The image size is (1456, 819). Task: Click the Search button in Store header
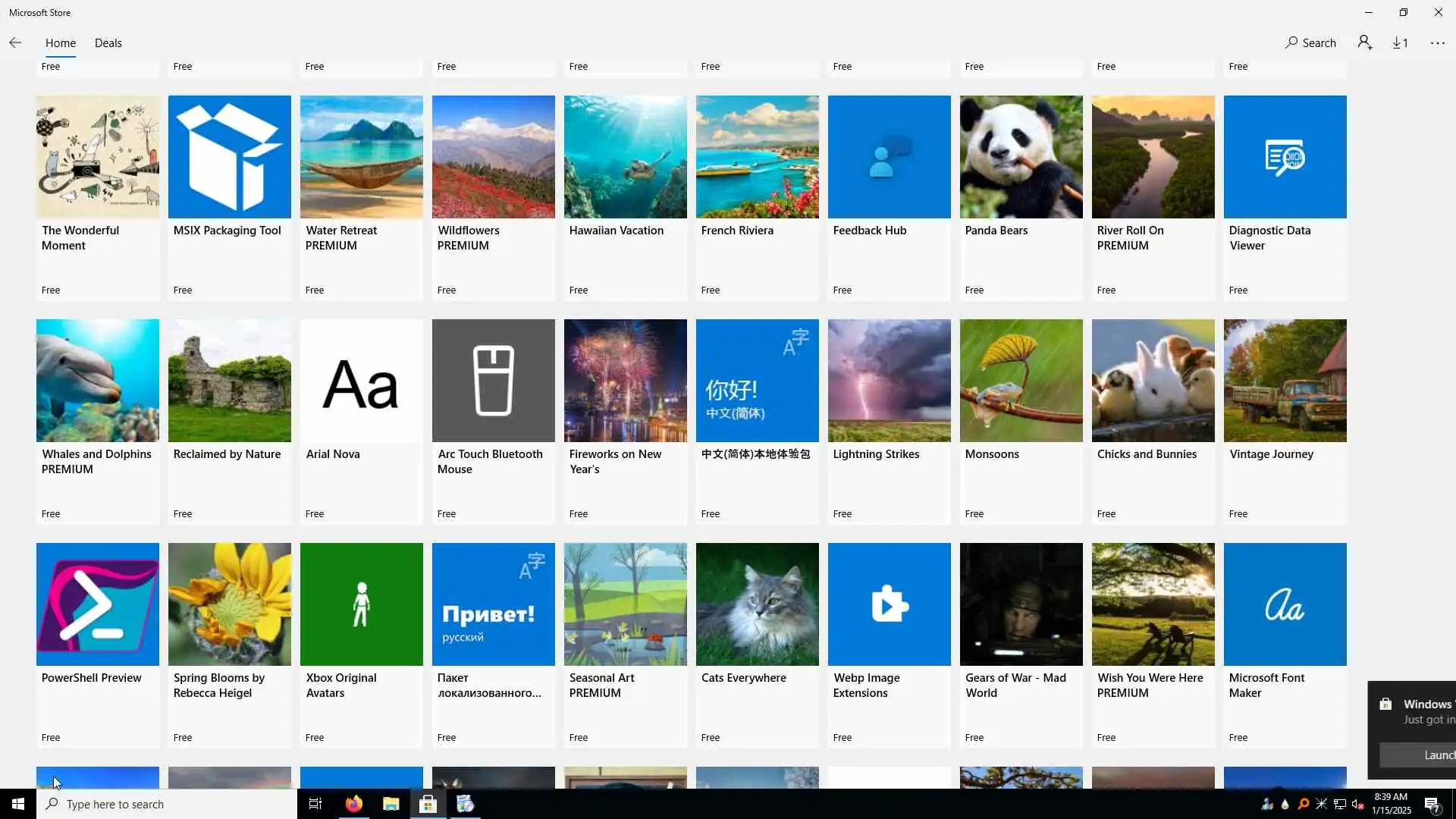click(x=1310, y=43)
